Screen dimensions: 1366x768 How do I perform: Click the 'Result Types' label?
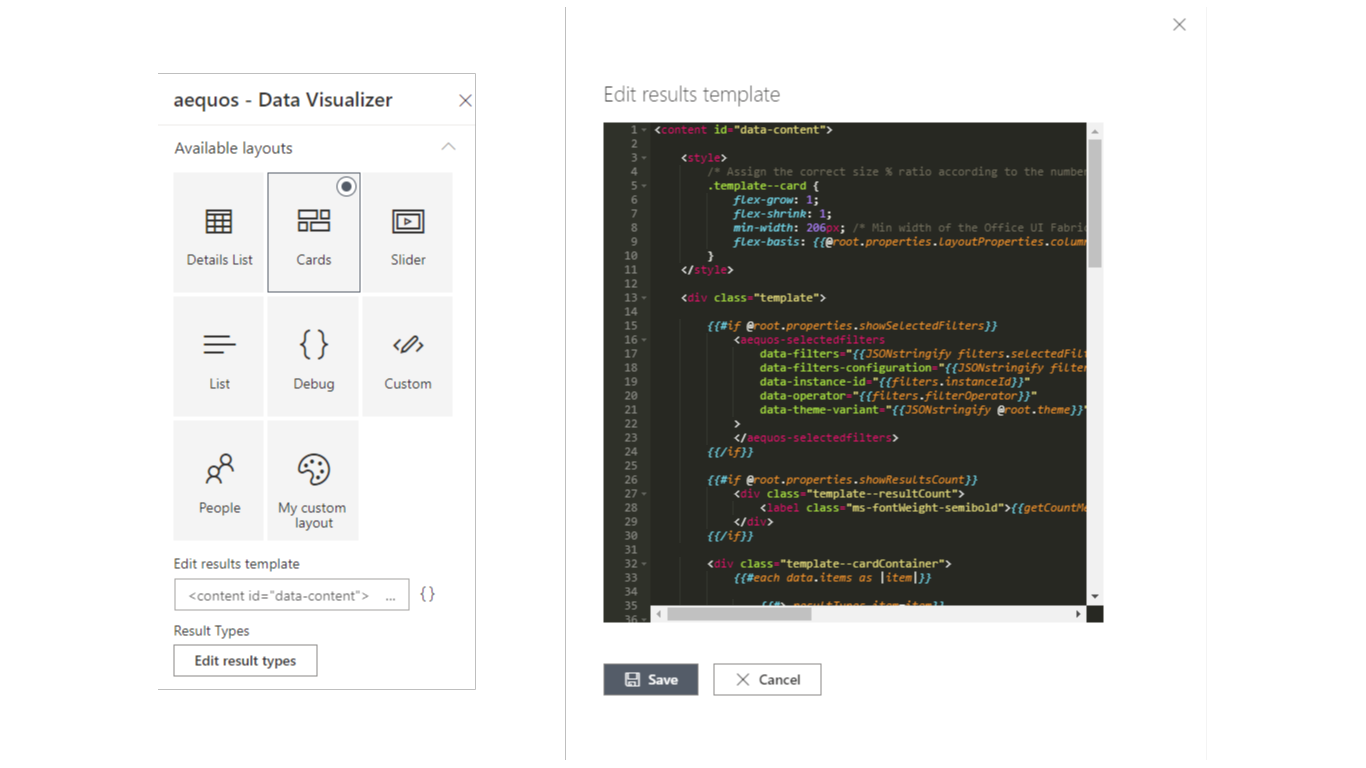(x=212, y=631)
